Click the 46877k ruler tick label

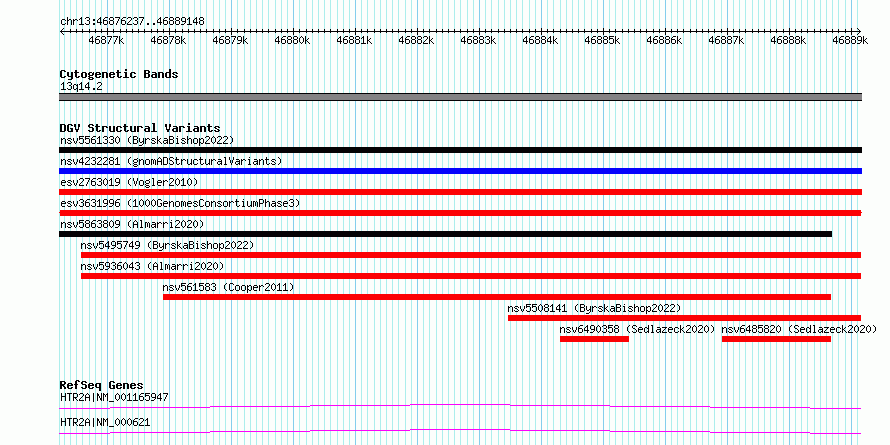107,40
